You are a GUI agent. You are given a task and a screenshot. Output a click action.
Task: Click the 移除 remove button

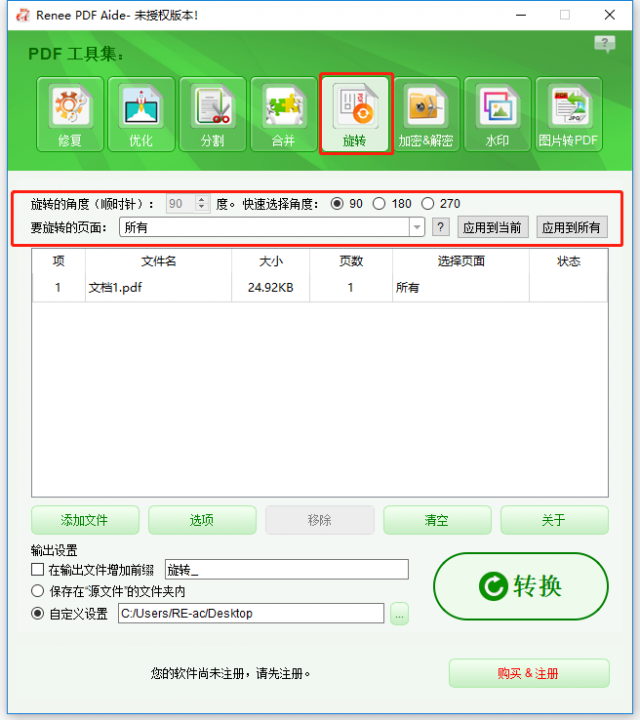pos(320,520)
